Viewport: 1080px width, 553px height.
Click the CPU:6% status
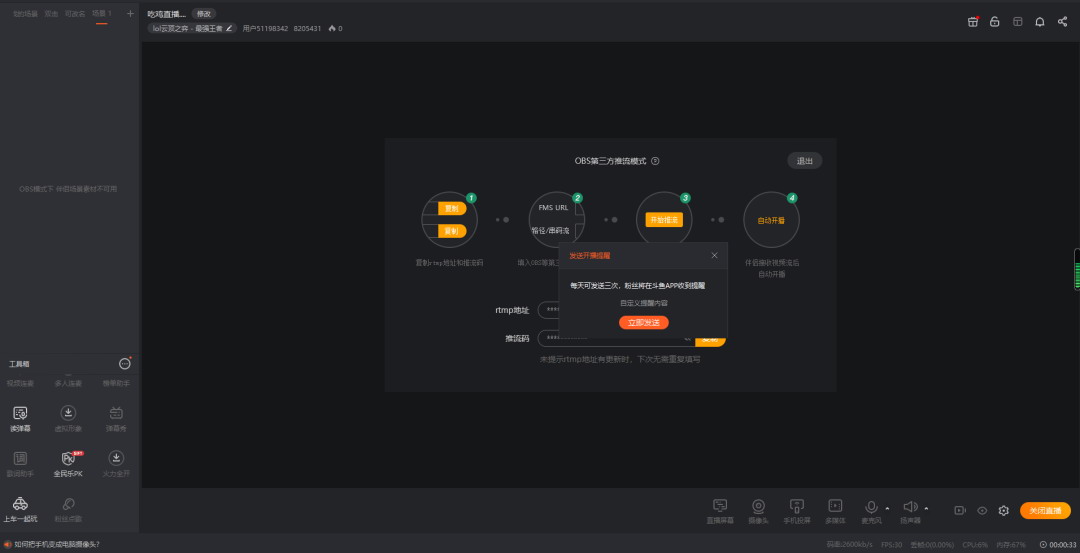975,544
